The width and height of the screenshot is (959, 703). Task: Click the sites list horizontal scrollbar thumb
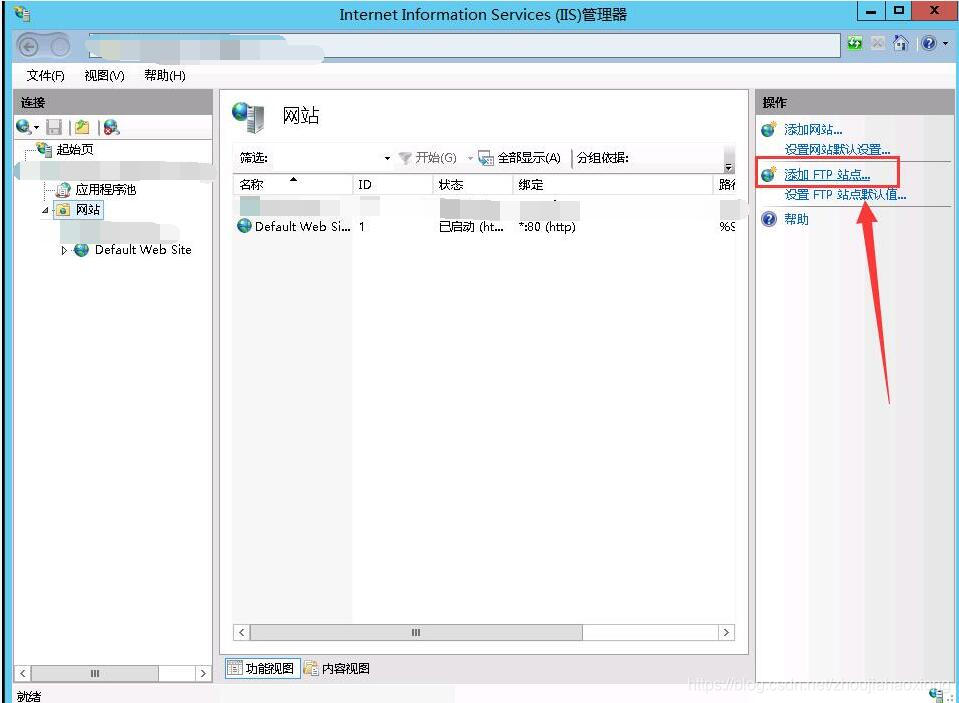point(416,633)
